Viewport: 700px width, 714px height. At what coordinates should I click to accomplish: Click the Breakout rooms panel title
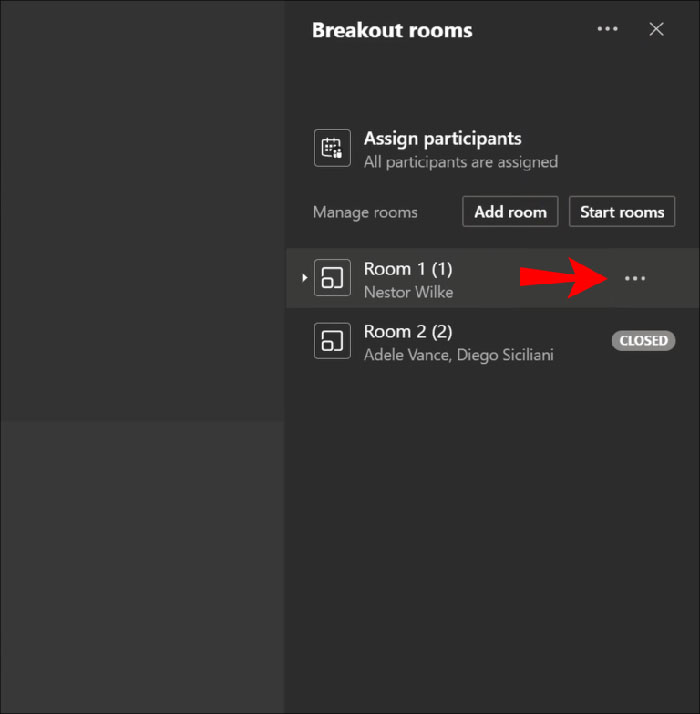point(392,30)
